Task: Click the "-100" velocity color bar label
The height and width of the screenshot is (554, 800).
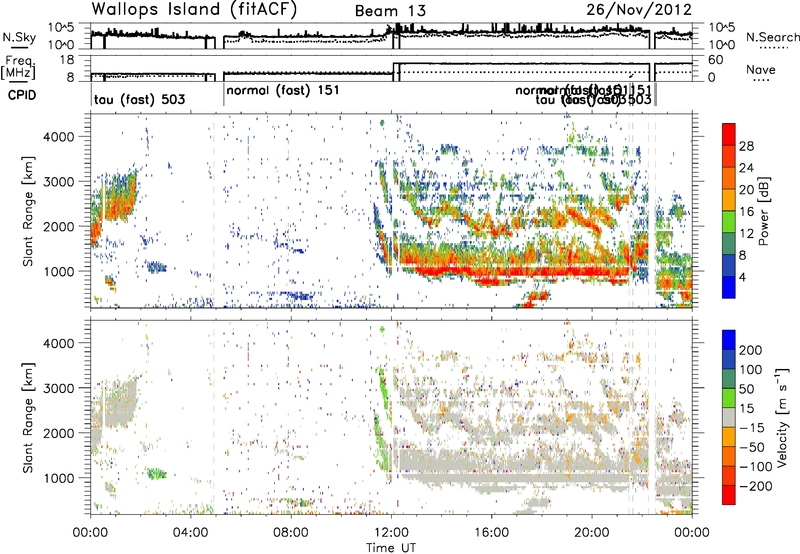Action: 756,467
